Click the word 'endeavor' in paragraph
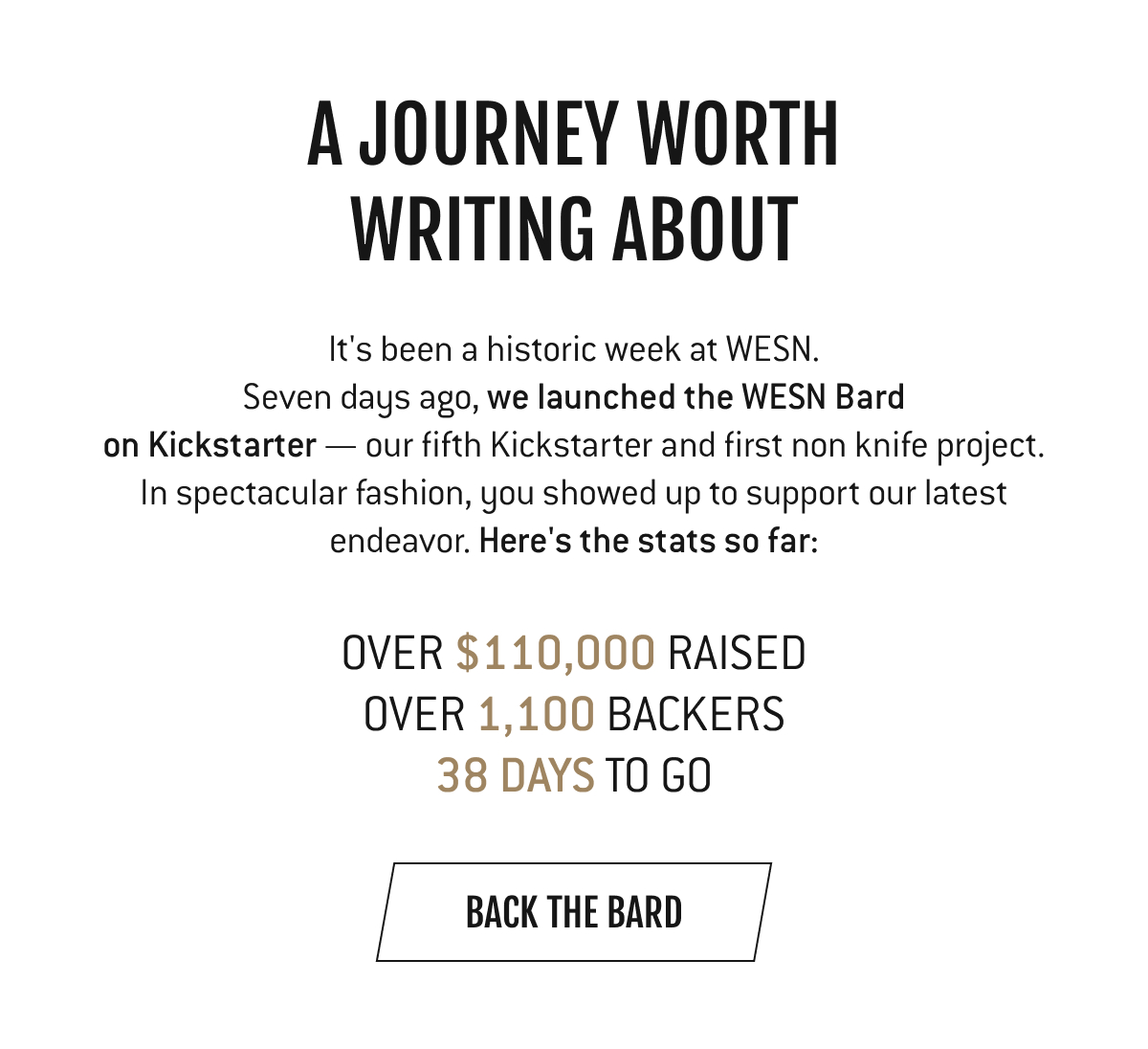 [x=400, y=542]
